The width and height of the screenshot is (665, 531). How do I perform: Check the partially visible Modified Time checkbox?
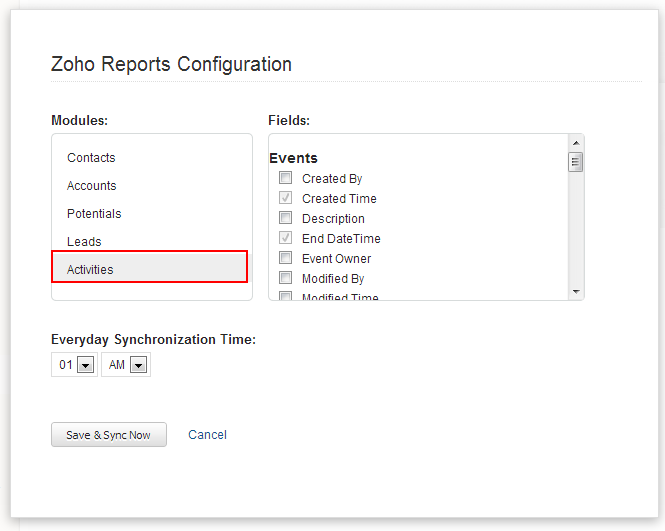pyautogui.click(x=285, y=296)
